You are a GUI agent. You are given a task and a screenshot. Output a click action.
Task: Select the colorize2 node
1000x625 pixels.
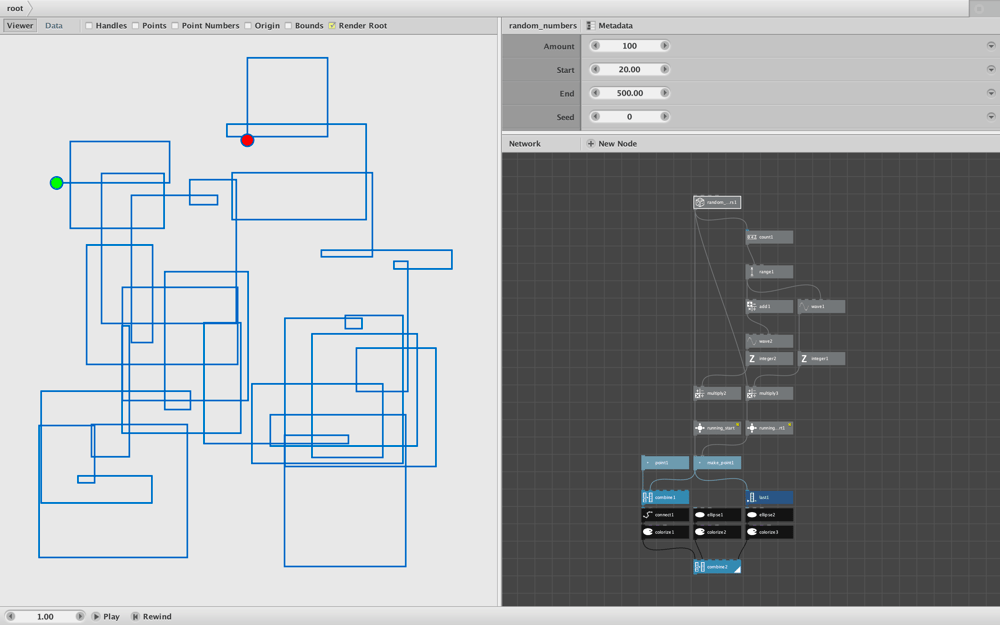tap(717, 532)
